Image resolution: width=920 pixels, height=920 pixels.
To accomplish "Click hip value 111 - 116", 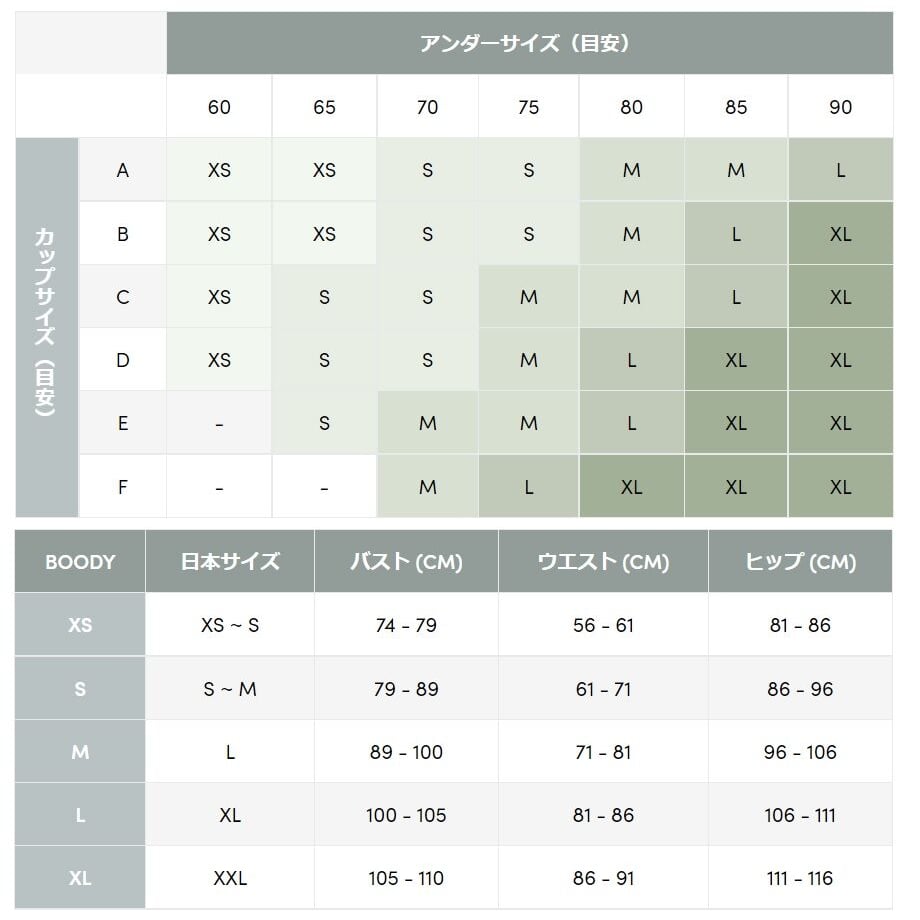I will (x=800, y=878).
